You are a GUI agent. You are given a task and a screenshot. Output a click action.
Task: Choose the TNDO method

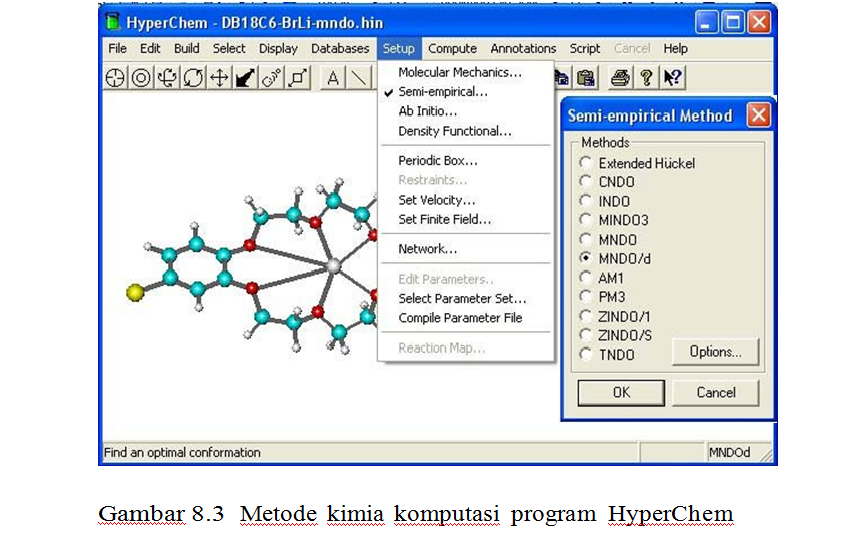(x=586, y=354)
